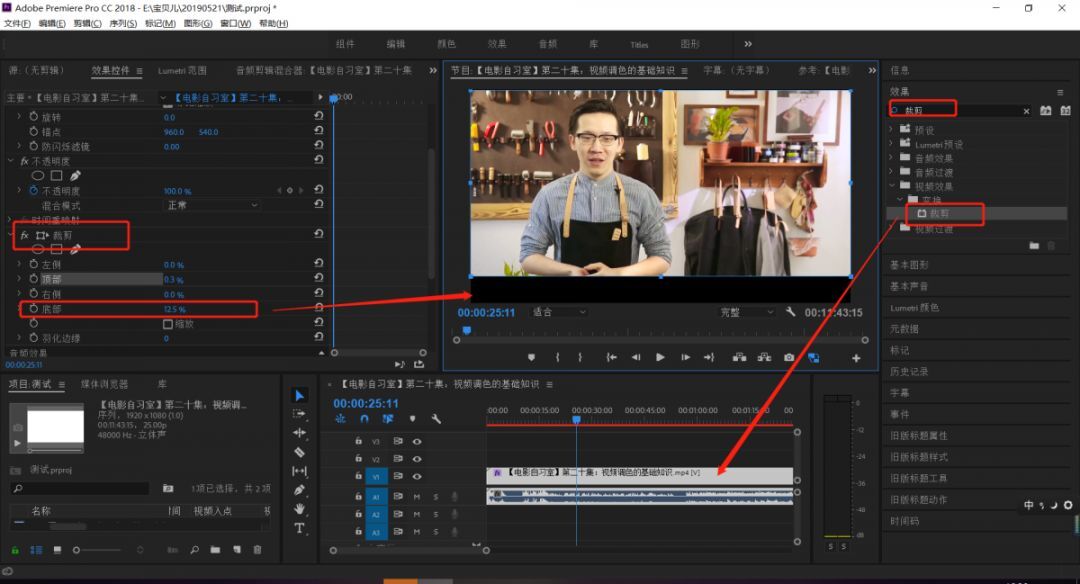The height and width of the screenshot is (584, 1080).
Task: Switch to the Lumetri 范围 tab
Action: coord(182,71)
